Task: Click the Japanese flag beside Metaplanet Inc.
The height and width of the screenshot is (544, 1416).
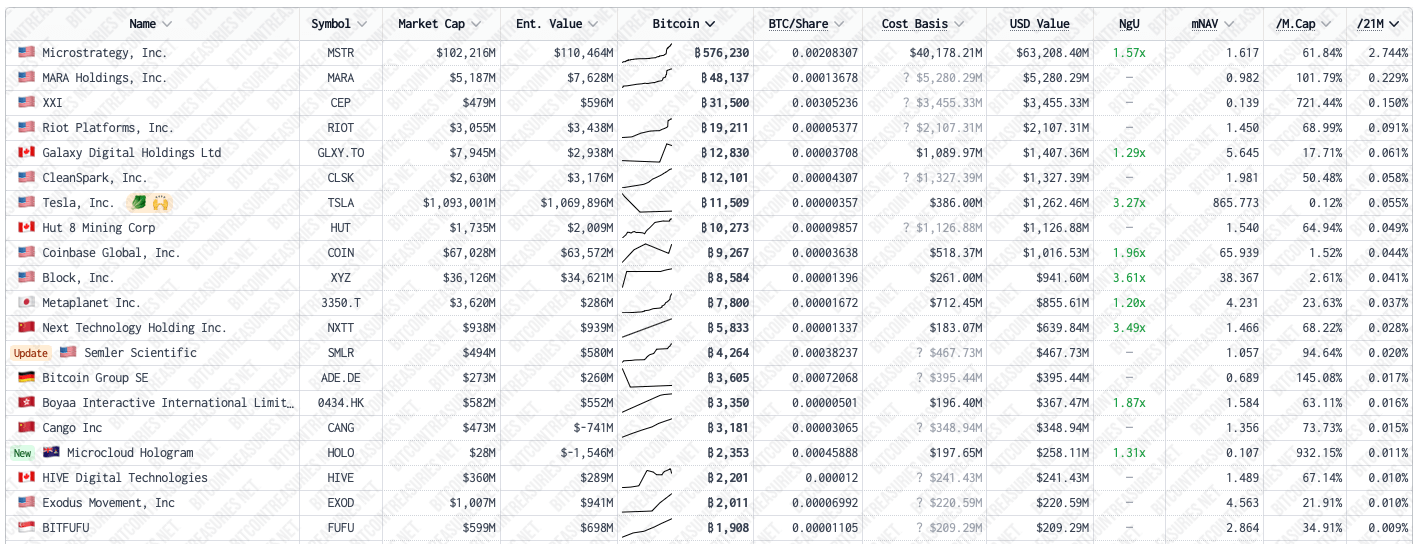Action: (x=26, y=303)
